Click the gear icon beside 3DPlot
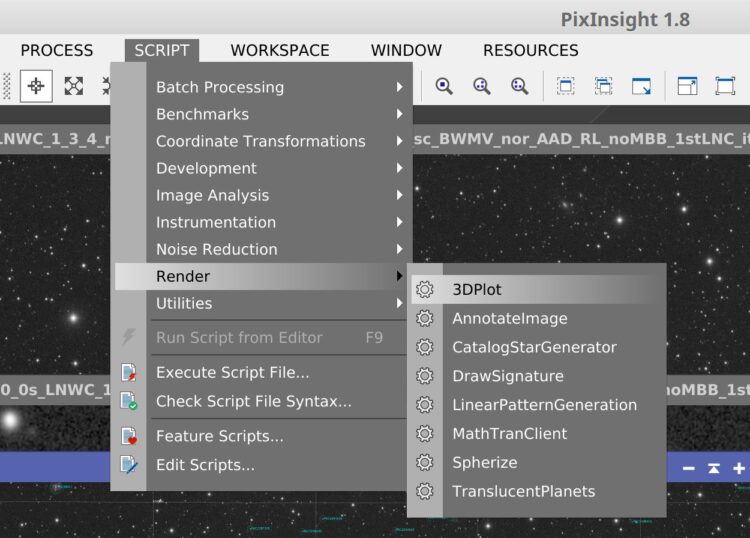The height and width of the screenshot is (538, 750). [x=424, y=289]
